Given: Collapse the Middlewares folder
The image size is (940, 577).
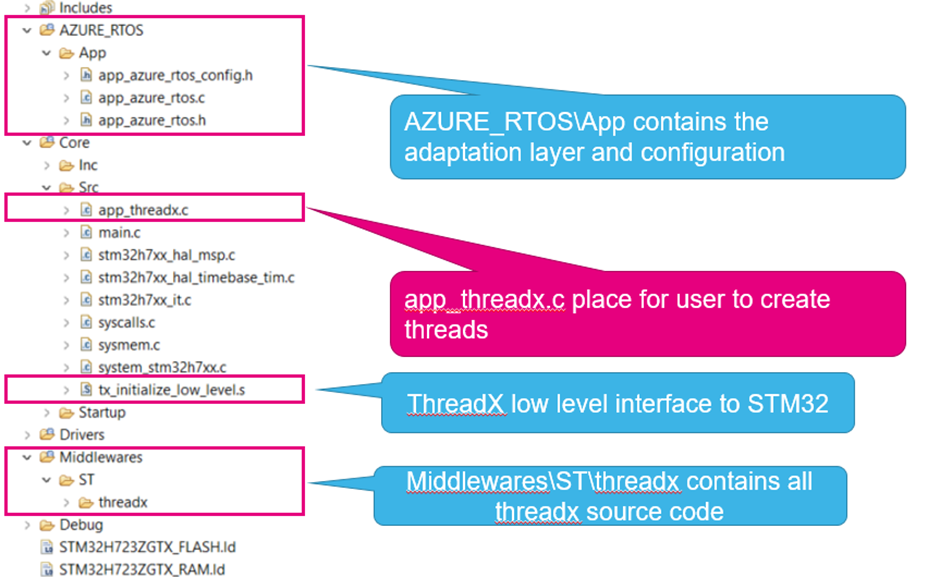Looking at the screenshot, I should coord(27,458).
